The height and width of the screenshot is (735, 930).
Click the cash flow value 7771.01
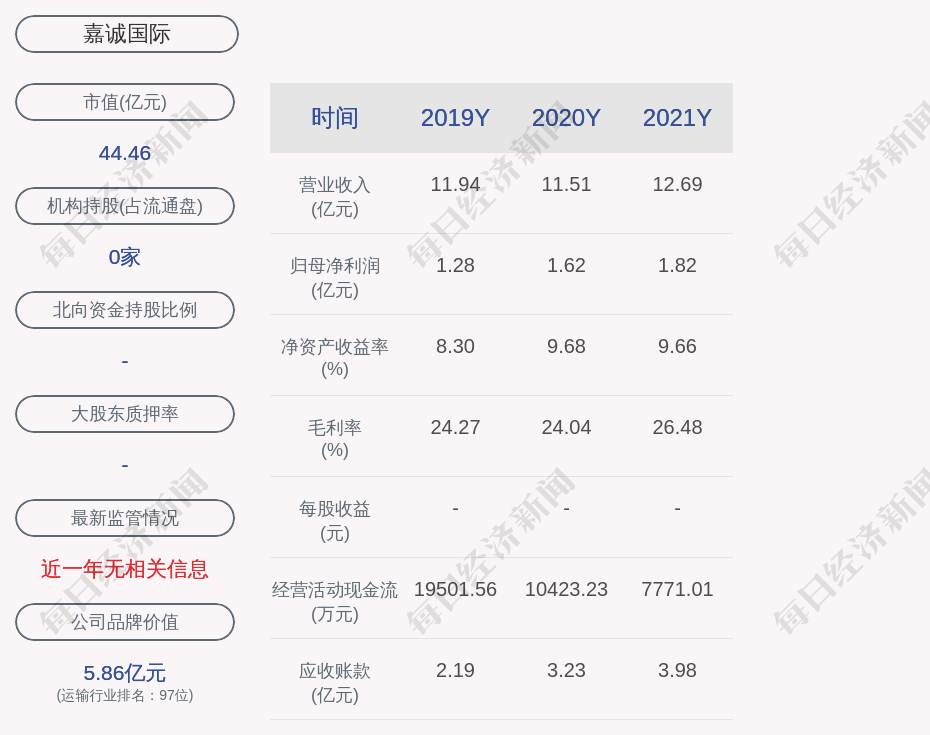pyautogui.click(x=677, y=589)
